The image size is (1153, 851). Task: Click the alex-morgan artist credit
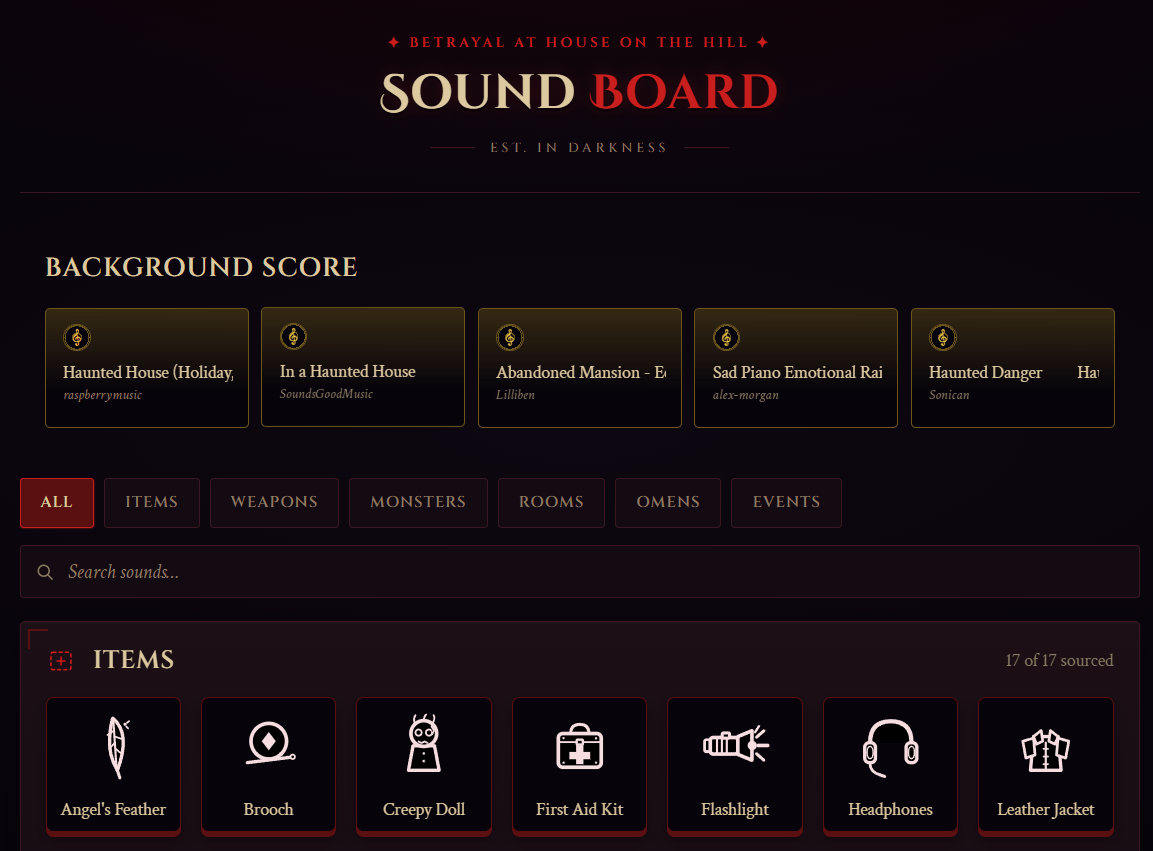(x=746, y=395)
